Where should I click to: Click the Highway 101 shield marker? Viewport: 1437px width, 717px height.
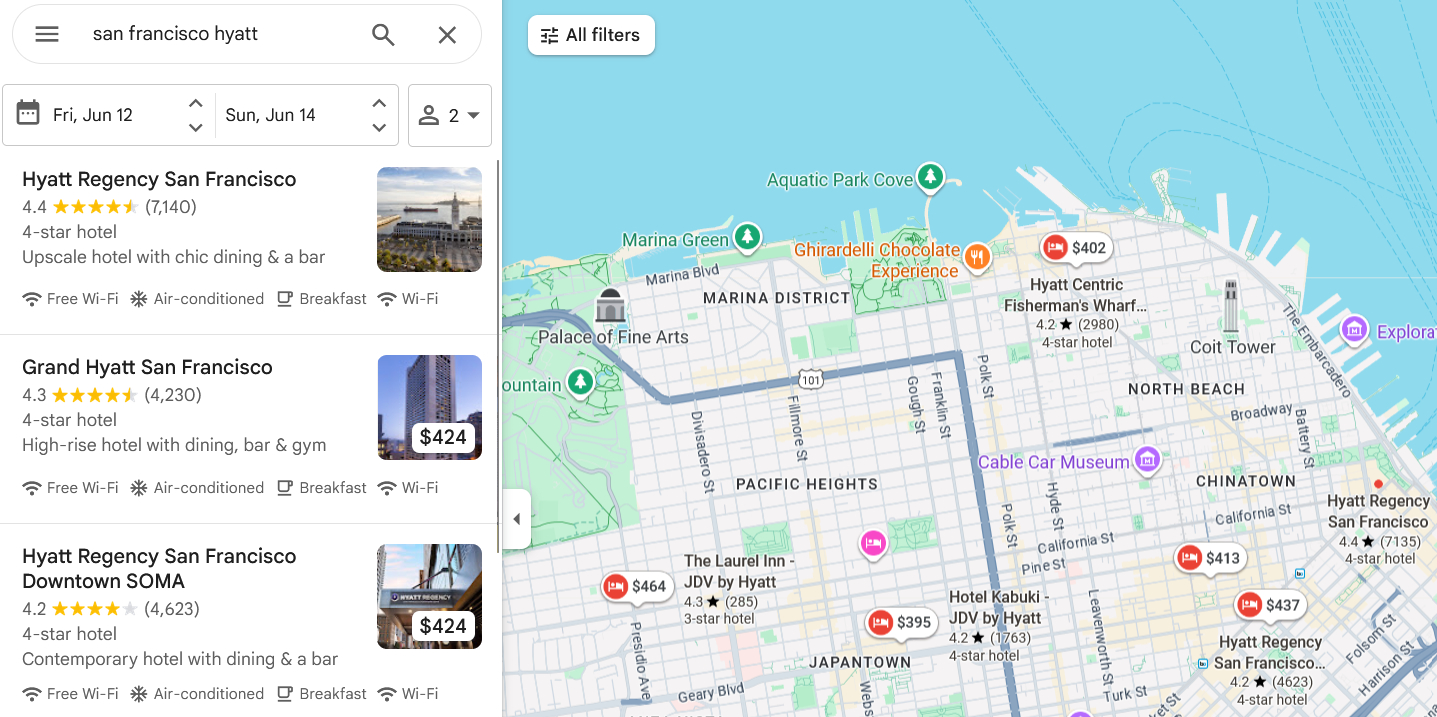[810, 379]
